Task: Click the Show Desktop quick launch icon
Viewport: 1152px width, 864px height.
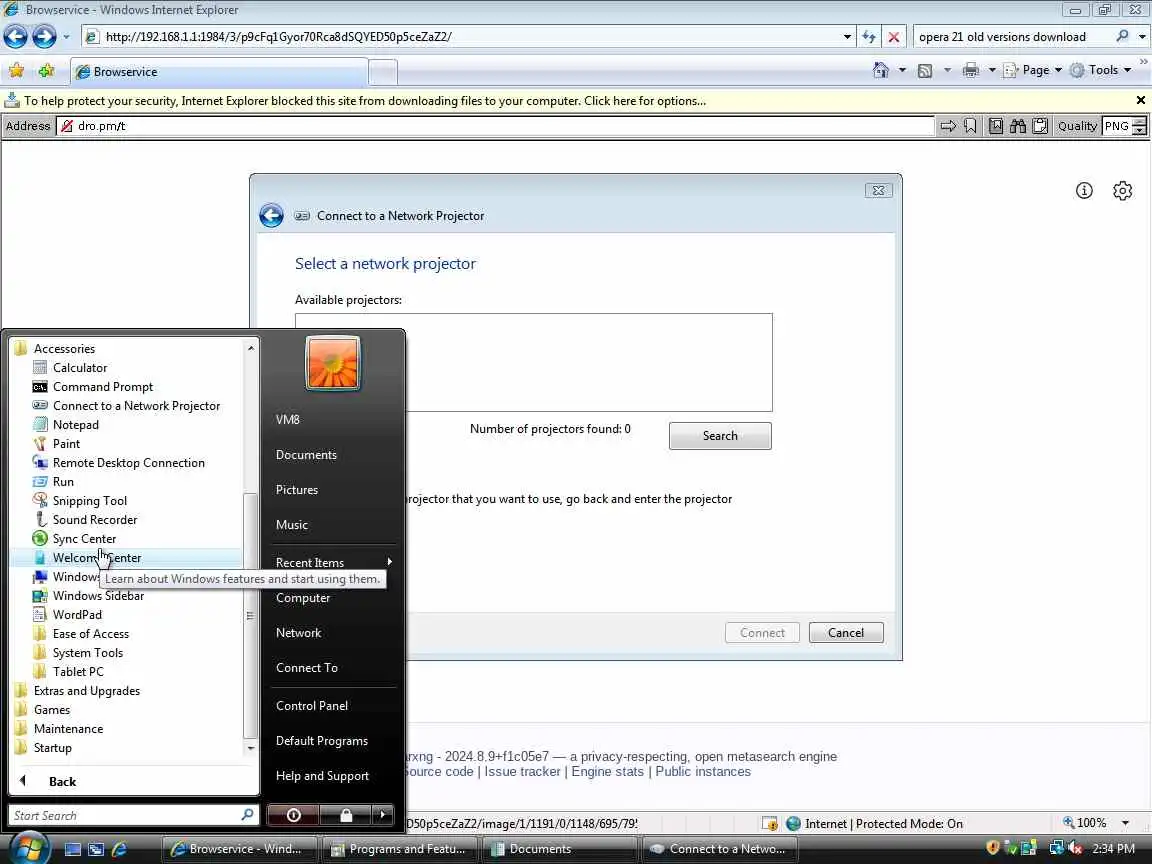Action: 73,849
